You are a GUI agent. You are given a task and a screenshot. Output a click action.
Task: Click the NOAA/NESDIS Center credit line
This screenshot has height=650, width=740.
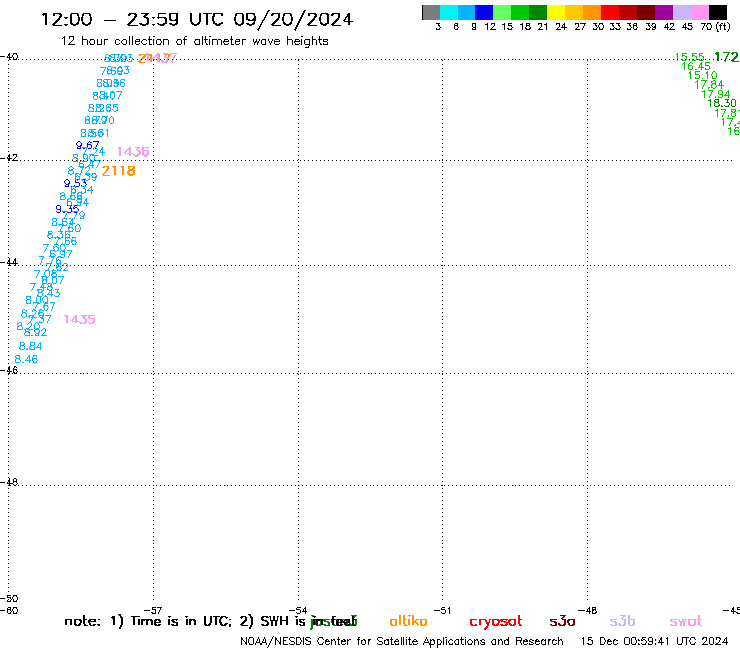point(402,641)
